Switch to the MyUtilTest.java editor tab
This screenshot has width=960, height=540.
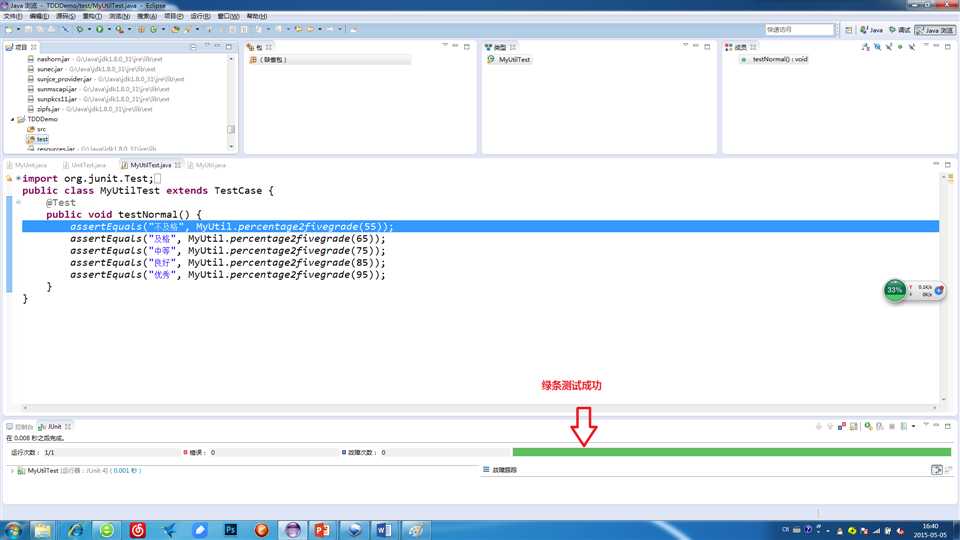tap(151, 165)
